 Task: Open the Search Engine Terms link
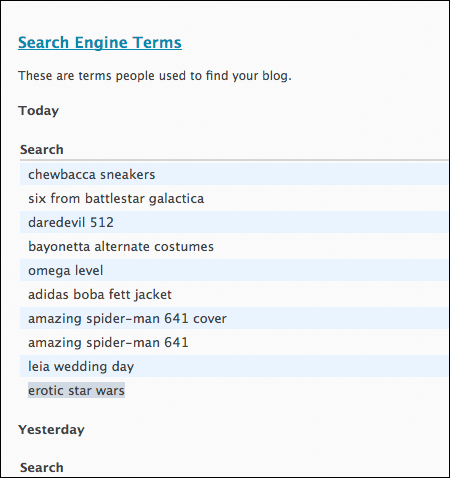[x=100, y=42]
